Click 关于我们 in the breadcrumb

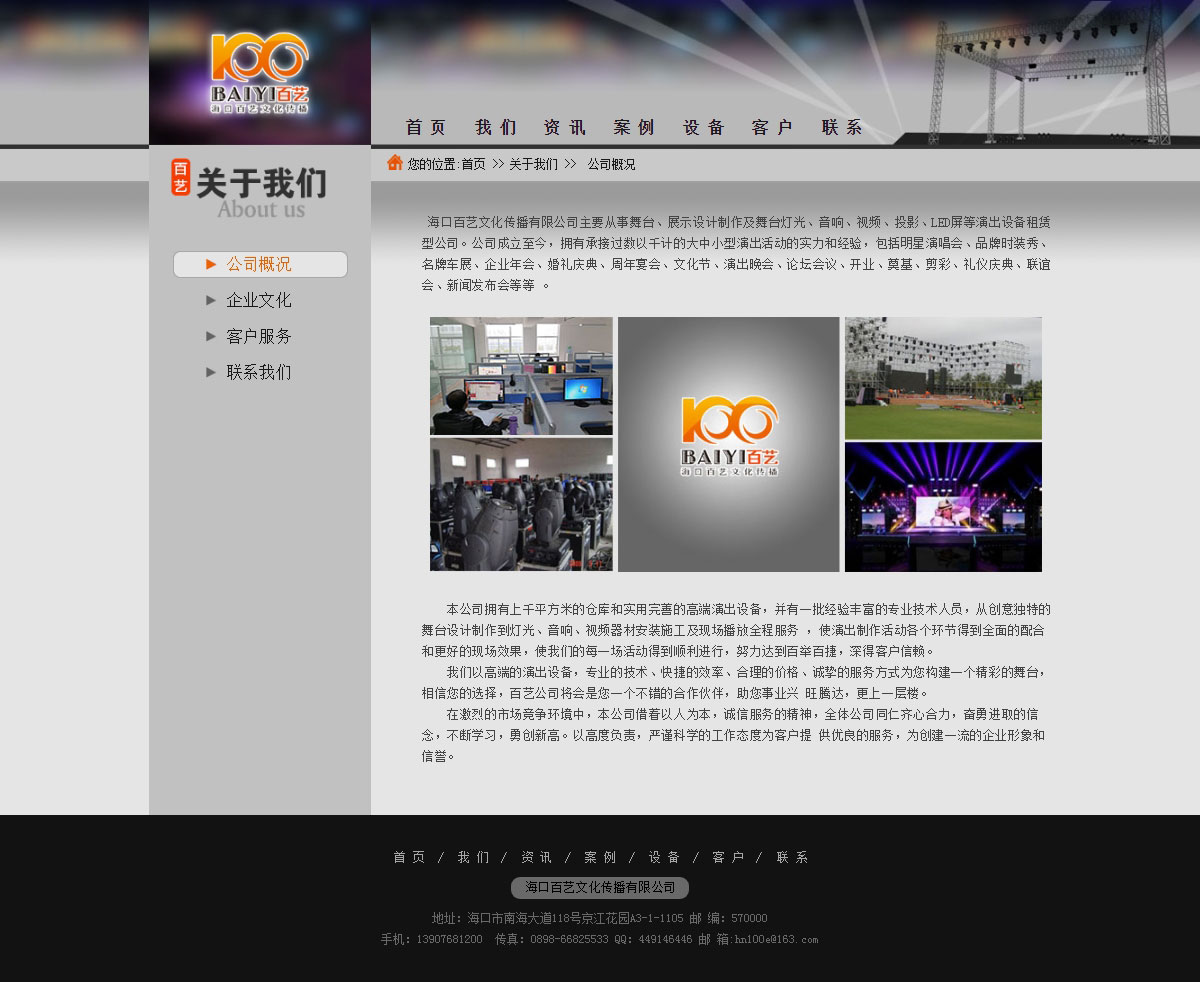point(533,164)
